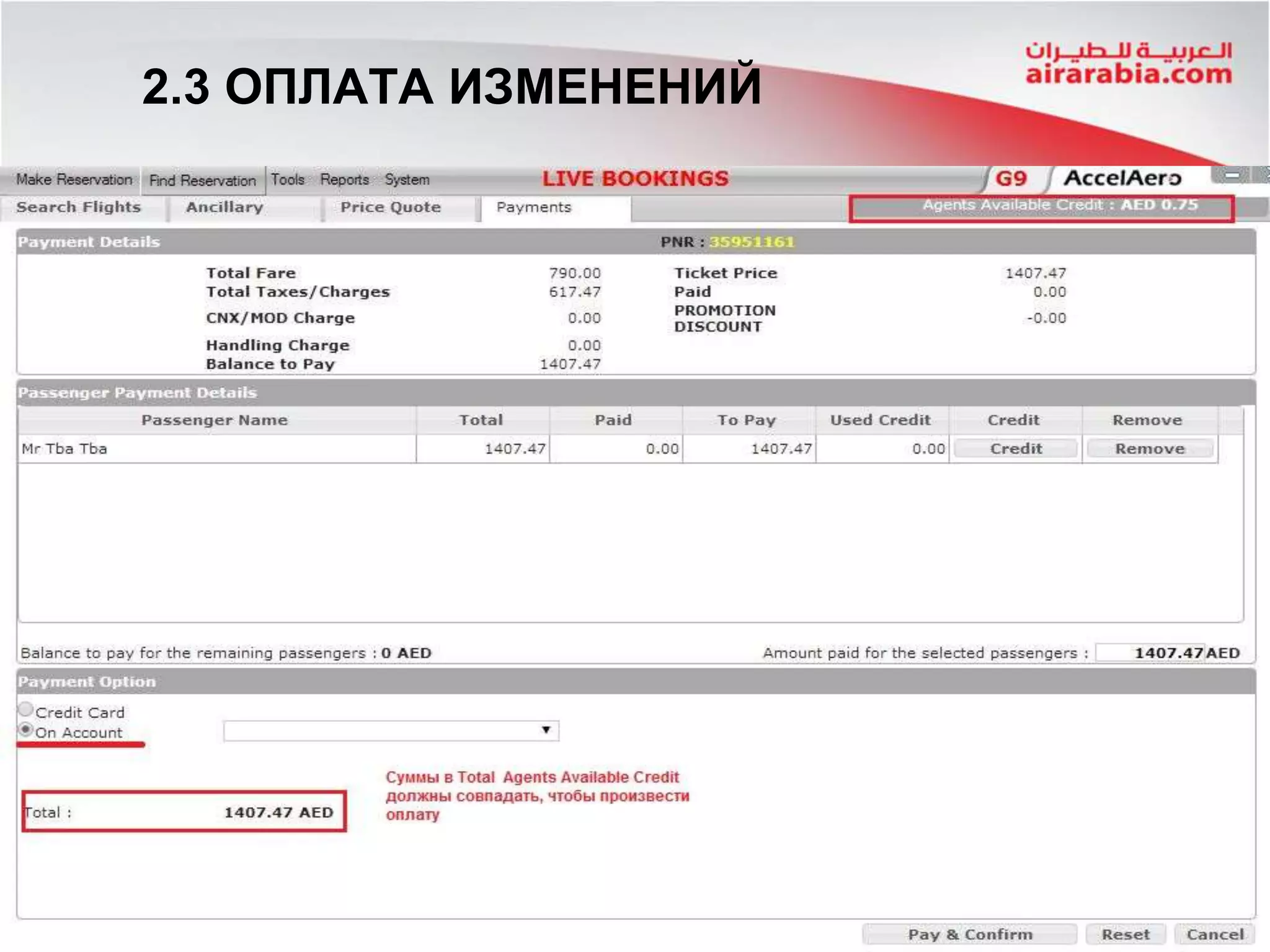The height and width of the screenshot is (952, 1270).
Task: Open the Reports menu
Action: click(x=345, y=180)
